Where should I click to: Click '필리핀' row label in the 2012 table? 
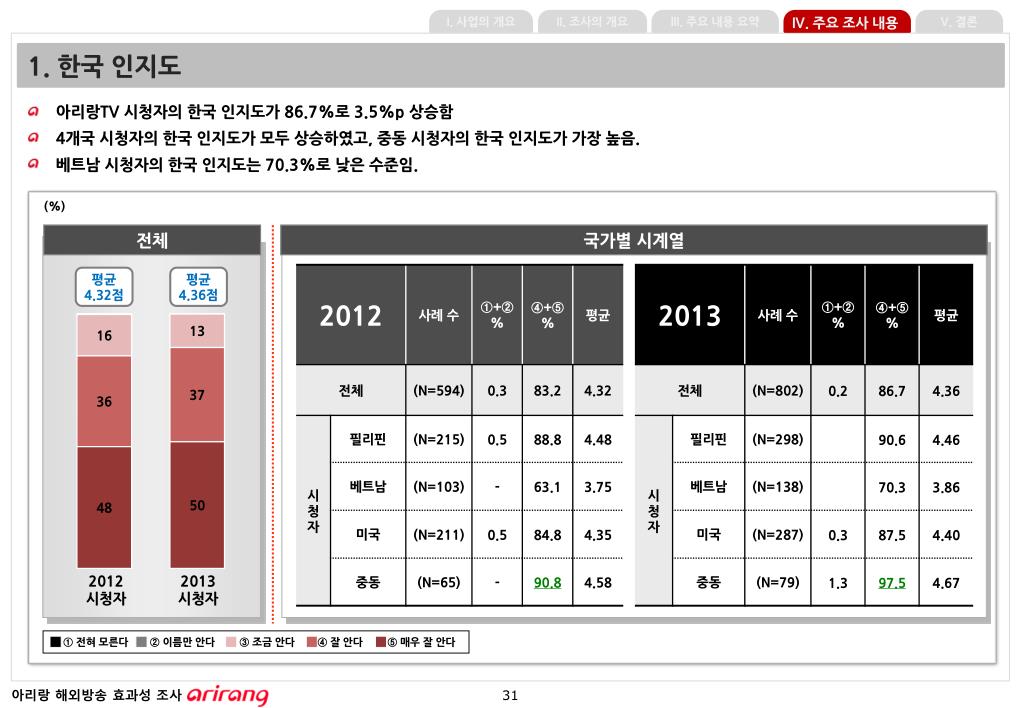tap(368, 439)
